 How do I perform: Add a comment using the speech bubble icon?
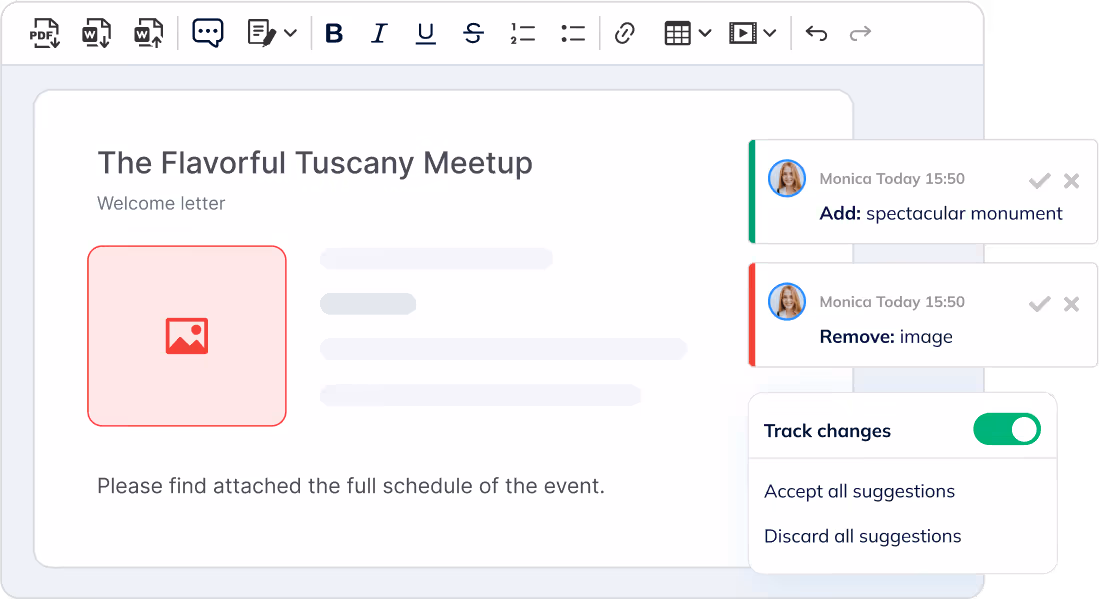(x=207, y=33)
